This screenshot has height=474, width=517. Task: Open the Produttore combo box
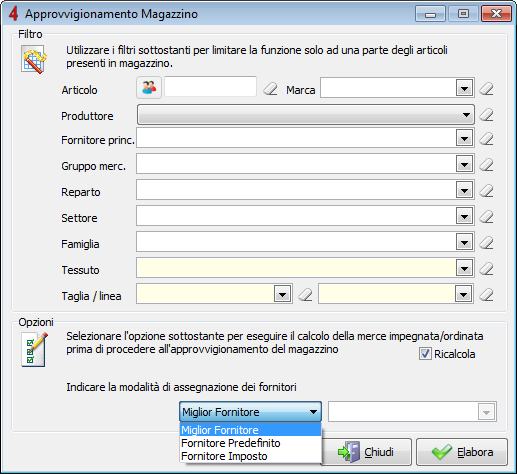click(x=306, y=115)
